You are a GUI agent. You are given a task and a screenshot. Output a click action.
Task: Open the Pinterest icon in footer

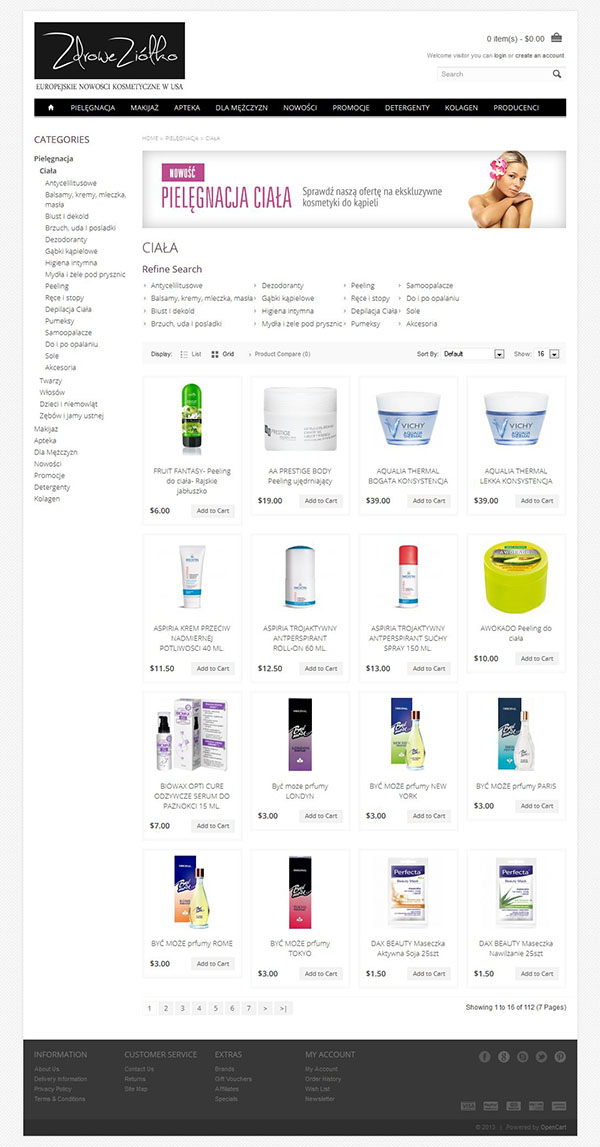[x=560, y=1056]
